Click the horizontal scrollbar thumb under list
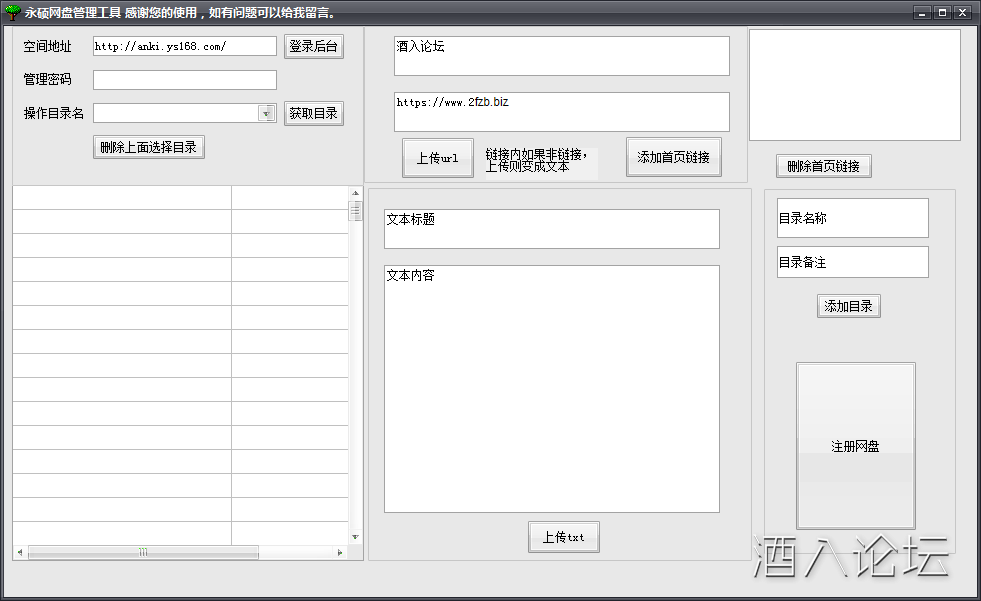 pyautogui.click(x=143, y=552)
